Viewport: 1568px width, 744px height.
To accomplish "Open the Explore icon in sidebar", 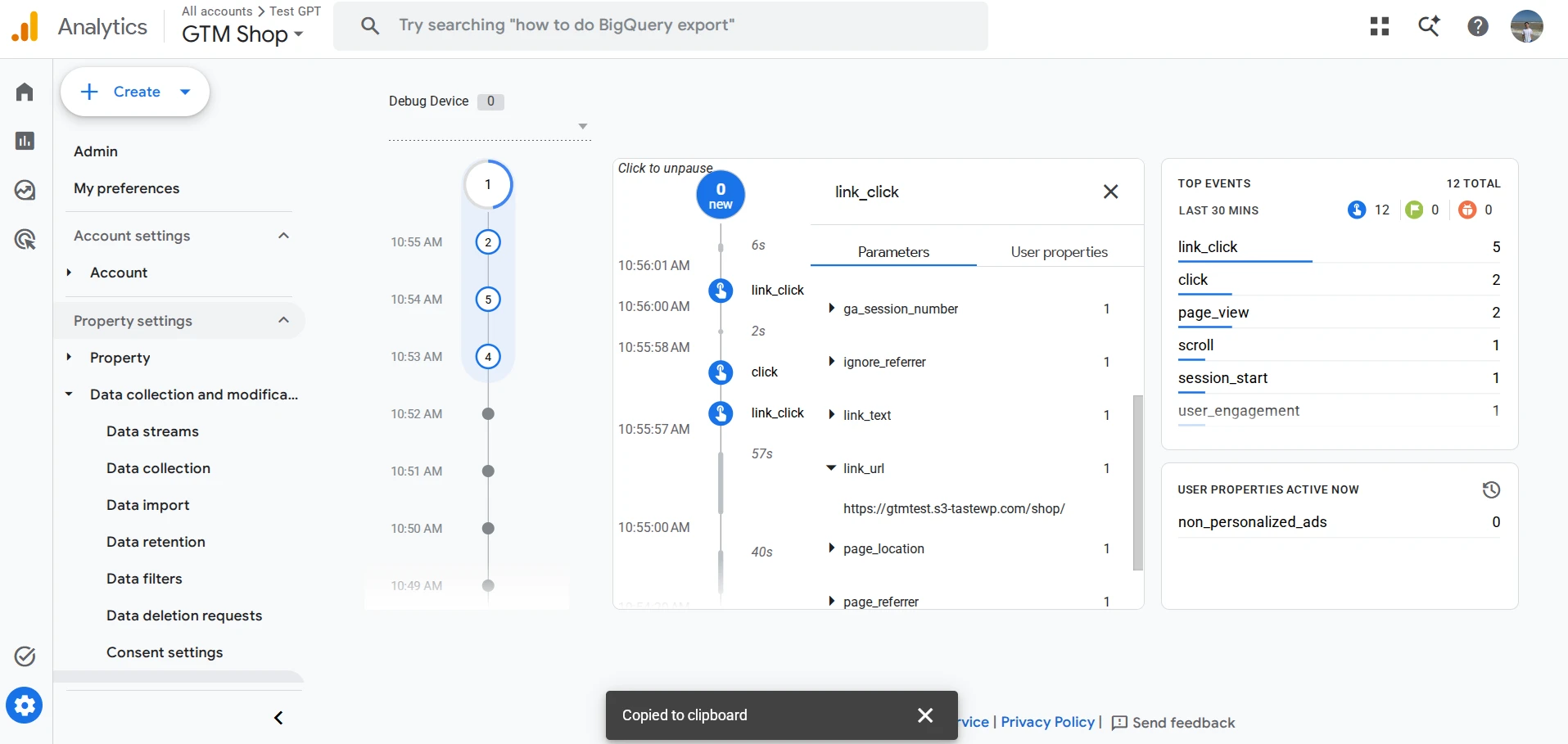I will coord(25,190).
